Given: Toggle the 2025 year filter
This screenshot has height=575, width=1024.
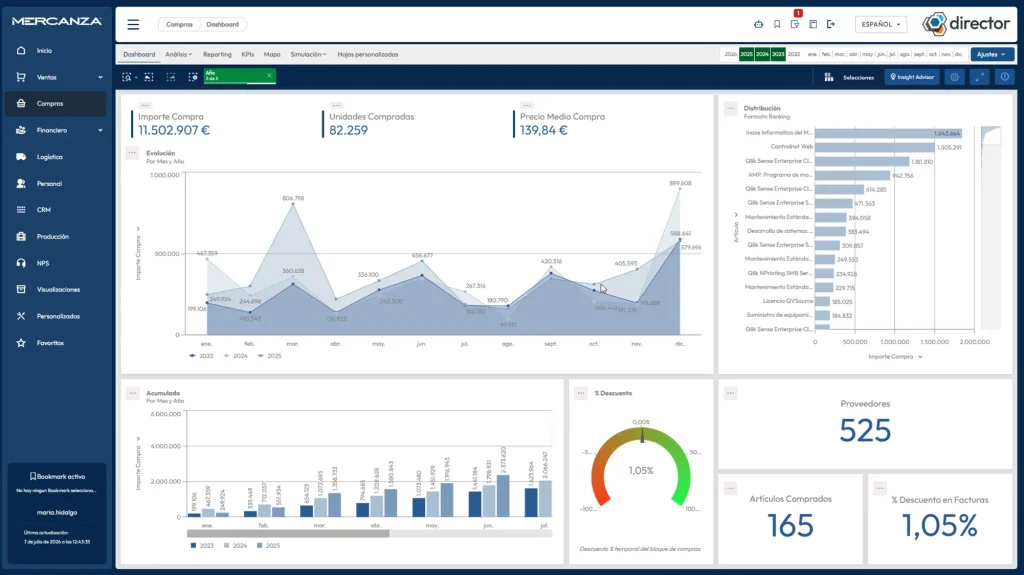Looking at the screenshot, I should coord(746,54).
